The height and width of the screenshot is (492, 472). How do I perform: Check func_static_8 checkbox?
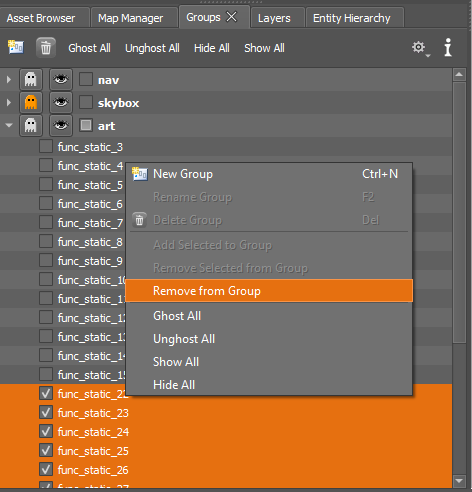coord(46,241)
